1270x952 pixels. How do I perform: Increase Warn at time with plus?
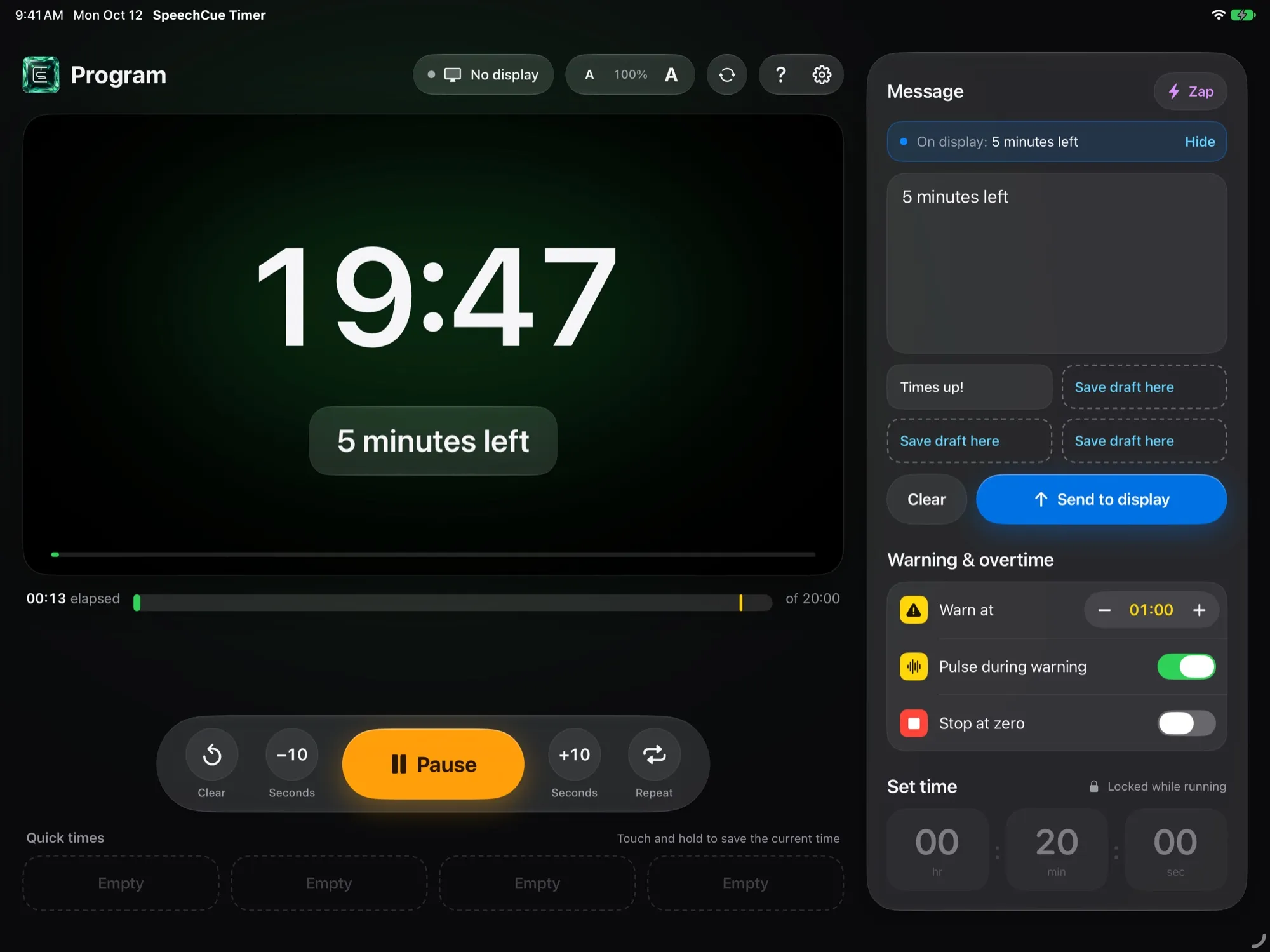click(x=1199, y=610)
